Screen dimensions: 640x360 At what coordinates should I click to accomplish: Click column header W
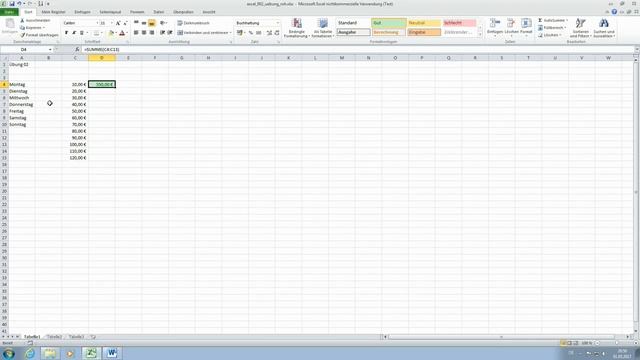coord(608,58)
